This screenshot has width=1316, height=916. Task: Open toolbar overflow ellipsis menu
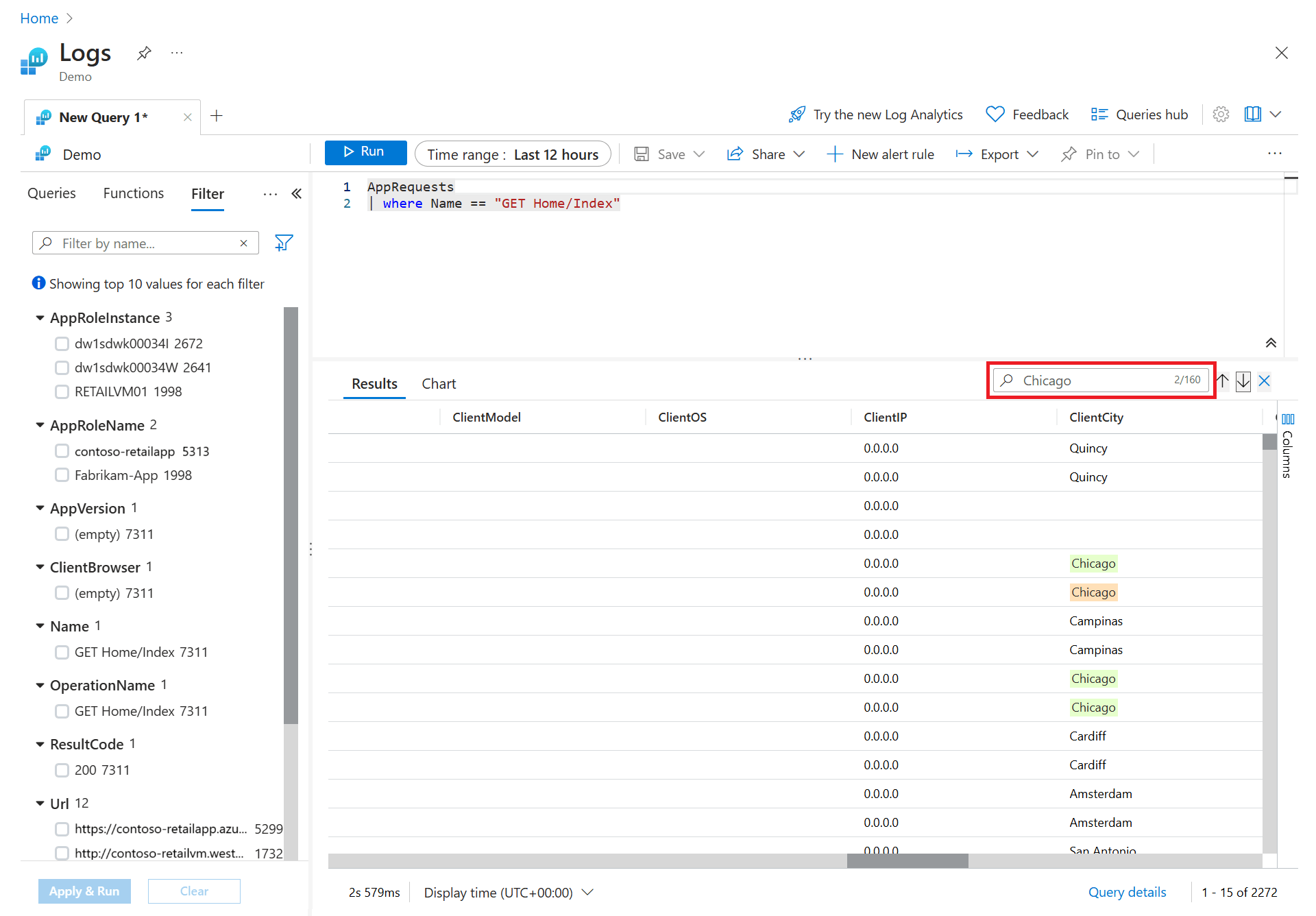(x=1275, y=154)
